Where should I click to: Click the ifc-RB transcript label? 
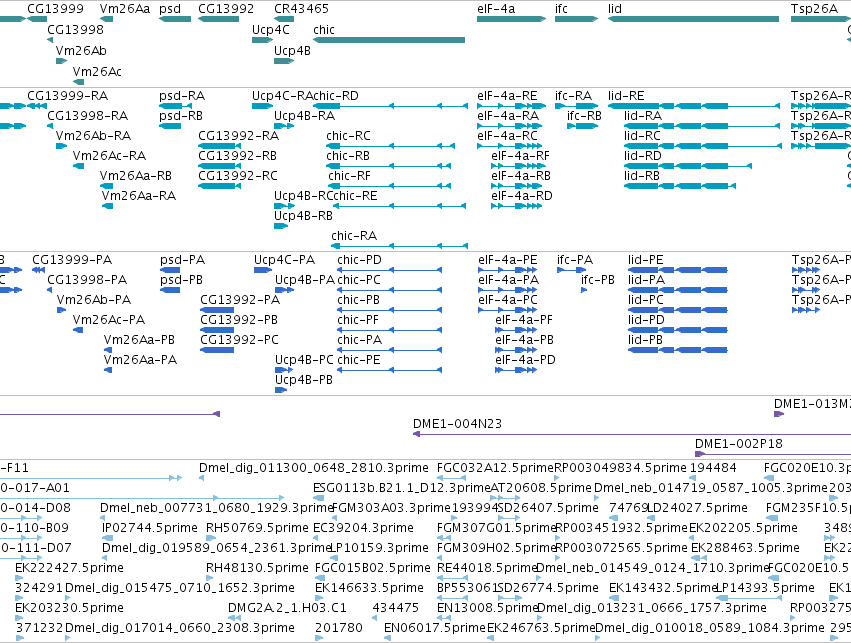click(x=585, y=116)
